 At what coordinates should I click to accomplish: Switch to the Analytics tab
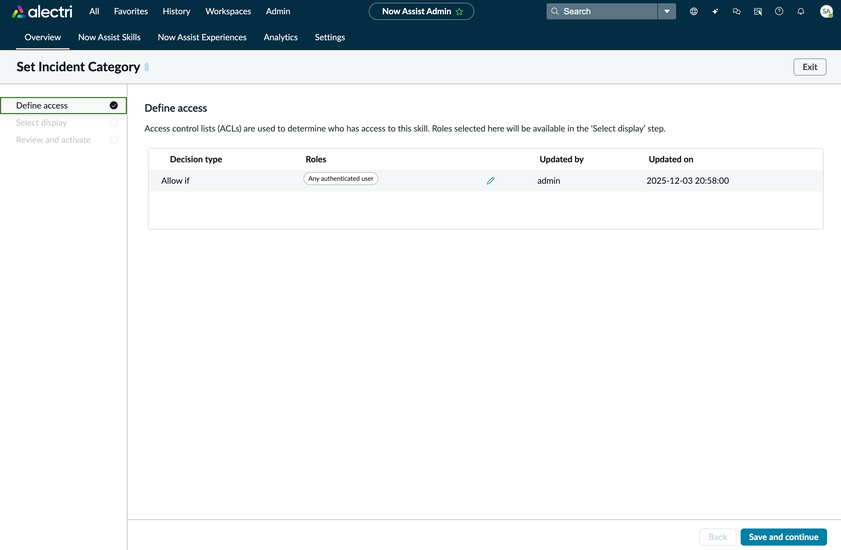pyautogui.click(x=281, y=37)
